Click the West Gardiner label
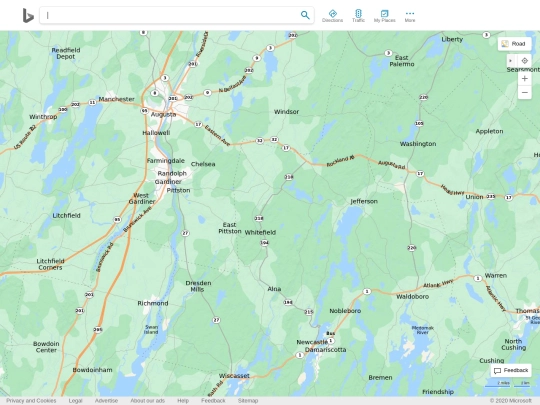 click(142, 199)
